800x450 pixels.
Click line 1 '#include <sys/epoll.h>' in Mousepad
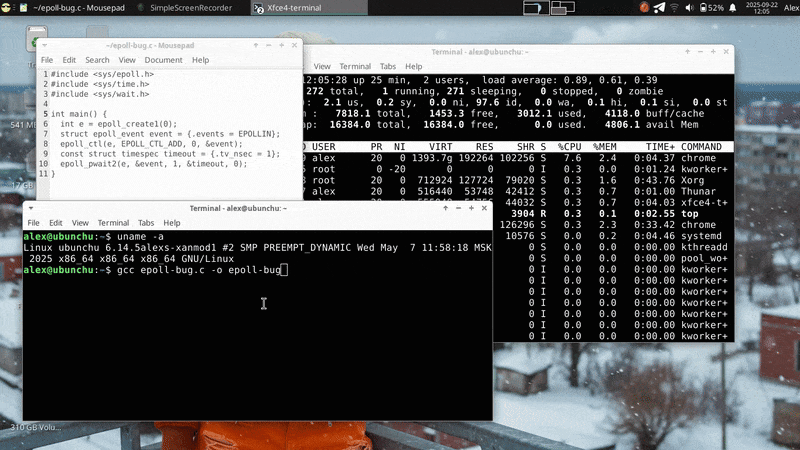102,74
